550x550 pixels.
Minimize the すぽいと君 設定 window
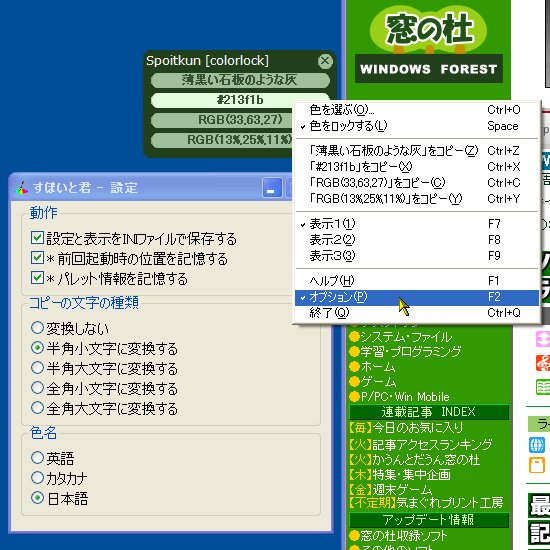tap(272, 188)
